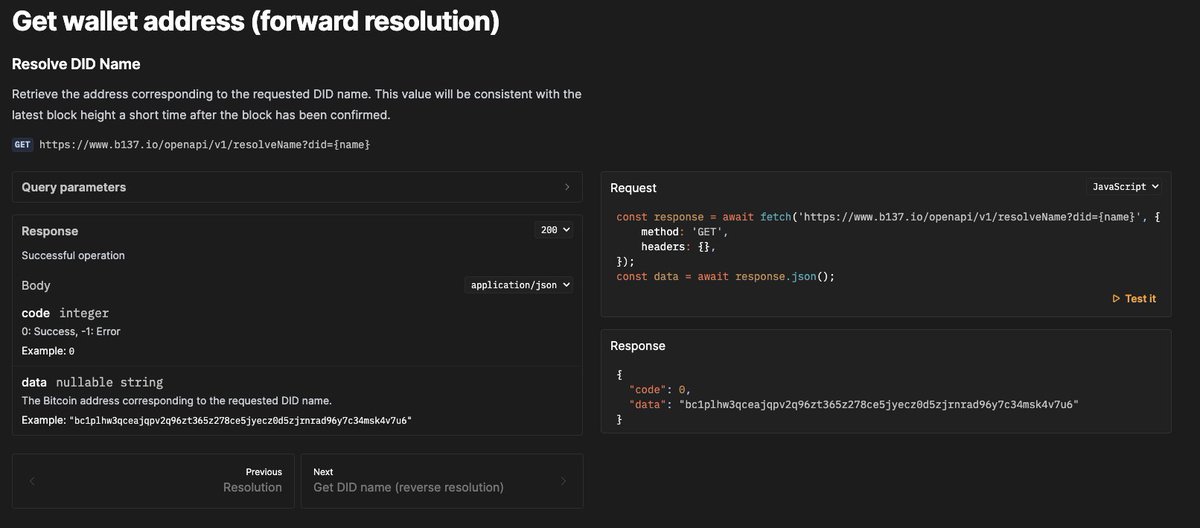Click '0: Success, -1: Error' description
Viewport: 1200px width, 528px height.
click(x=71, y=331)
